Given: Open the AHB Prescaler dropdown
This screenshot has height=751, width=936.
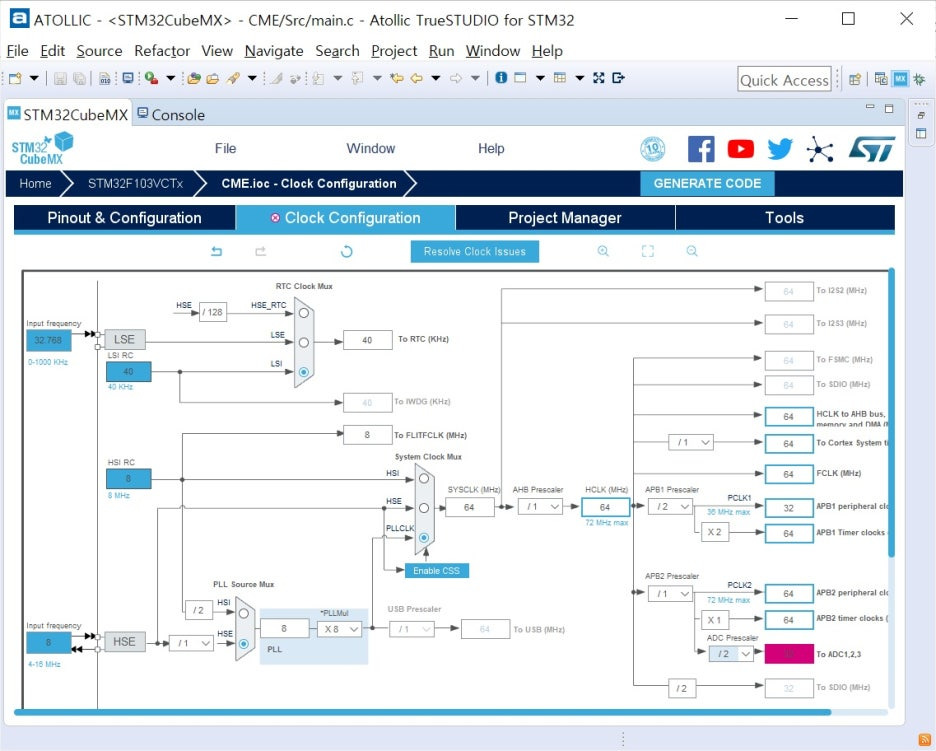Looking at the screenshot, I should click(540, 507).
